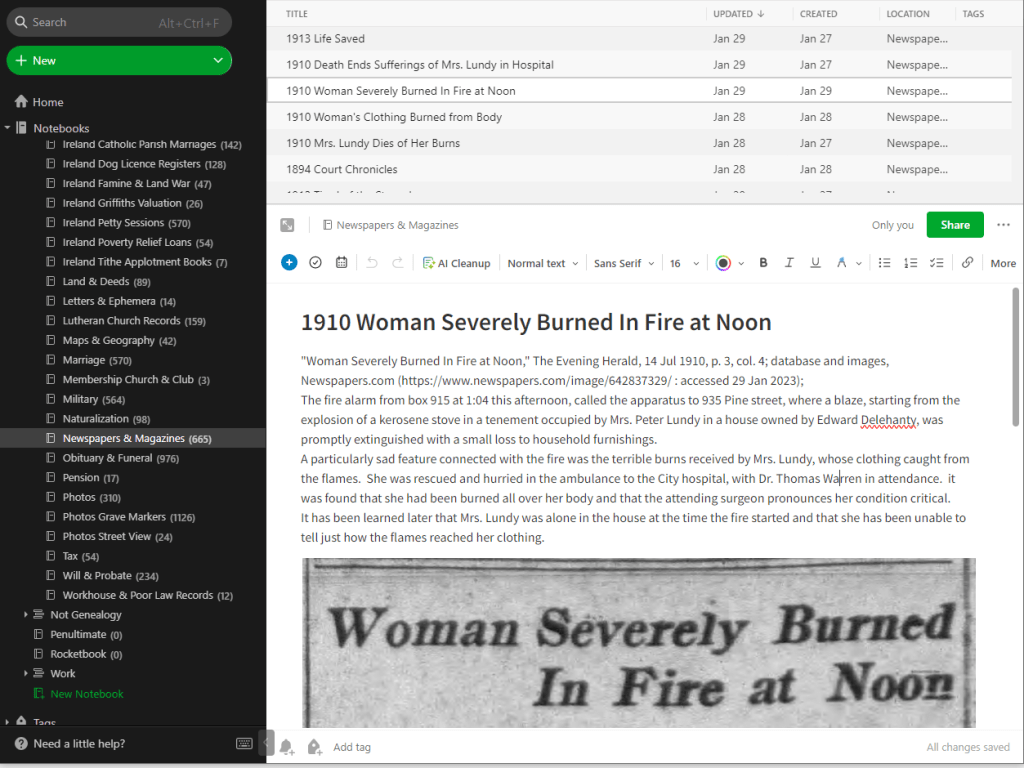Viewport: 1024px width, 768px height.
Task: Open the Sans Serif font dropdown
Action: pyautogui.click(x=623, y=263)
